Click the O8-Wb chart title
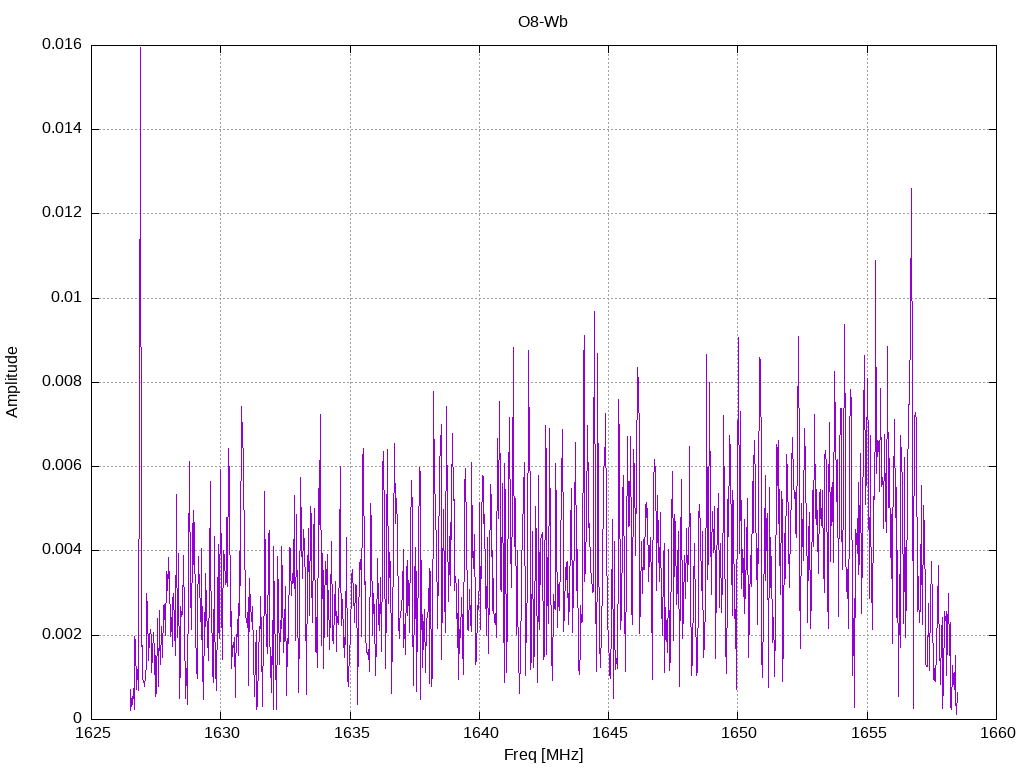 tap(543, 21)
